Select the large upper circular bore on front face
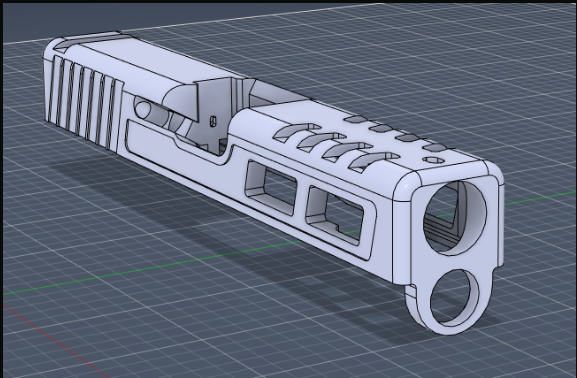577x378 pixels. 456,217
